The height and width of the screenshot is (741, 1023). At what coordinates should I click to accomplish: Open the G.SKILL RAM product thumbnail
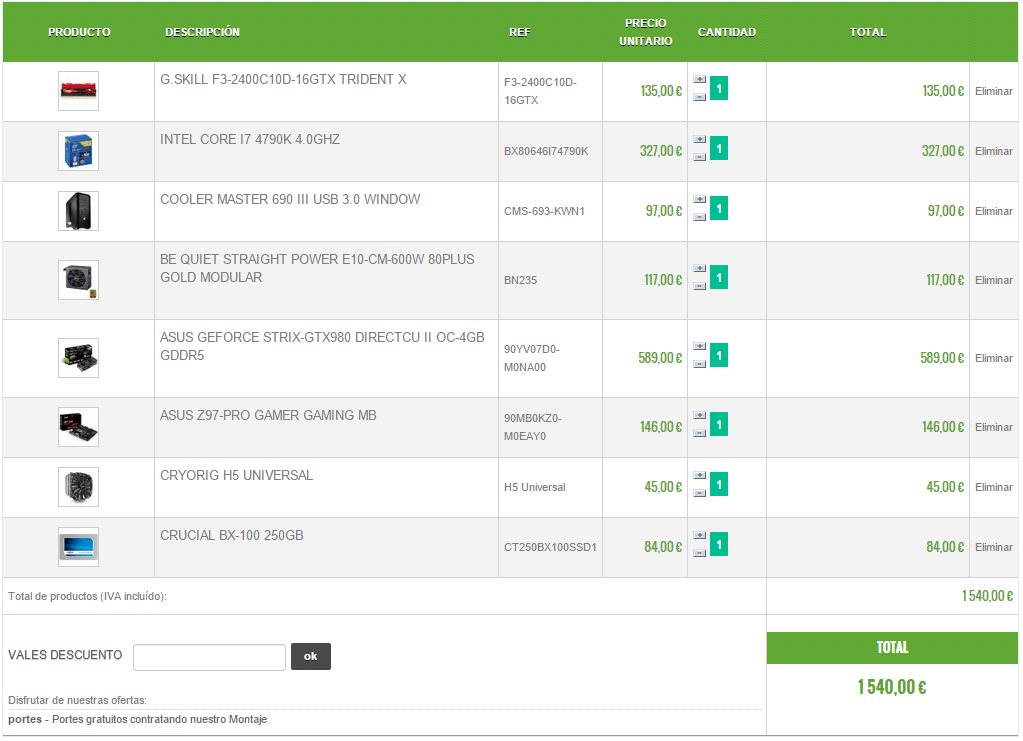coord(78,91)
